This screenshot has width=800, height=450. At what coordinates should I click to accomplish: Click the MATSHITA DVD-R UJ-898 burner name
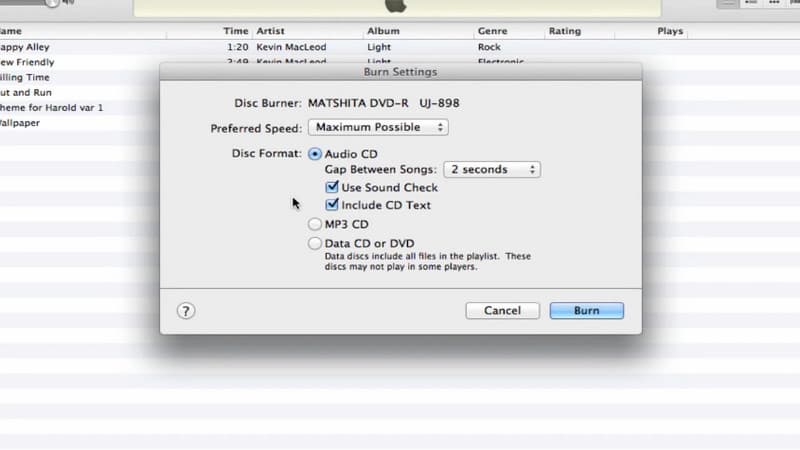tap(383, 103)
